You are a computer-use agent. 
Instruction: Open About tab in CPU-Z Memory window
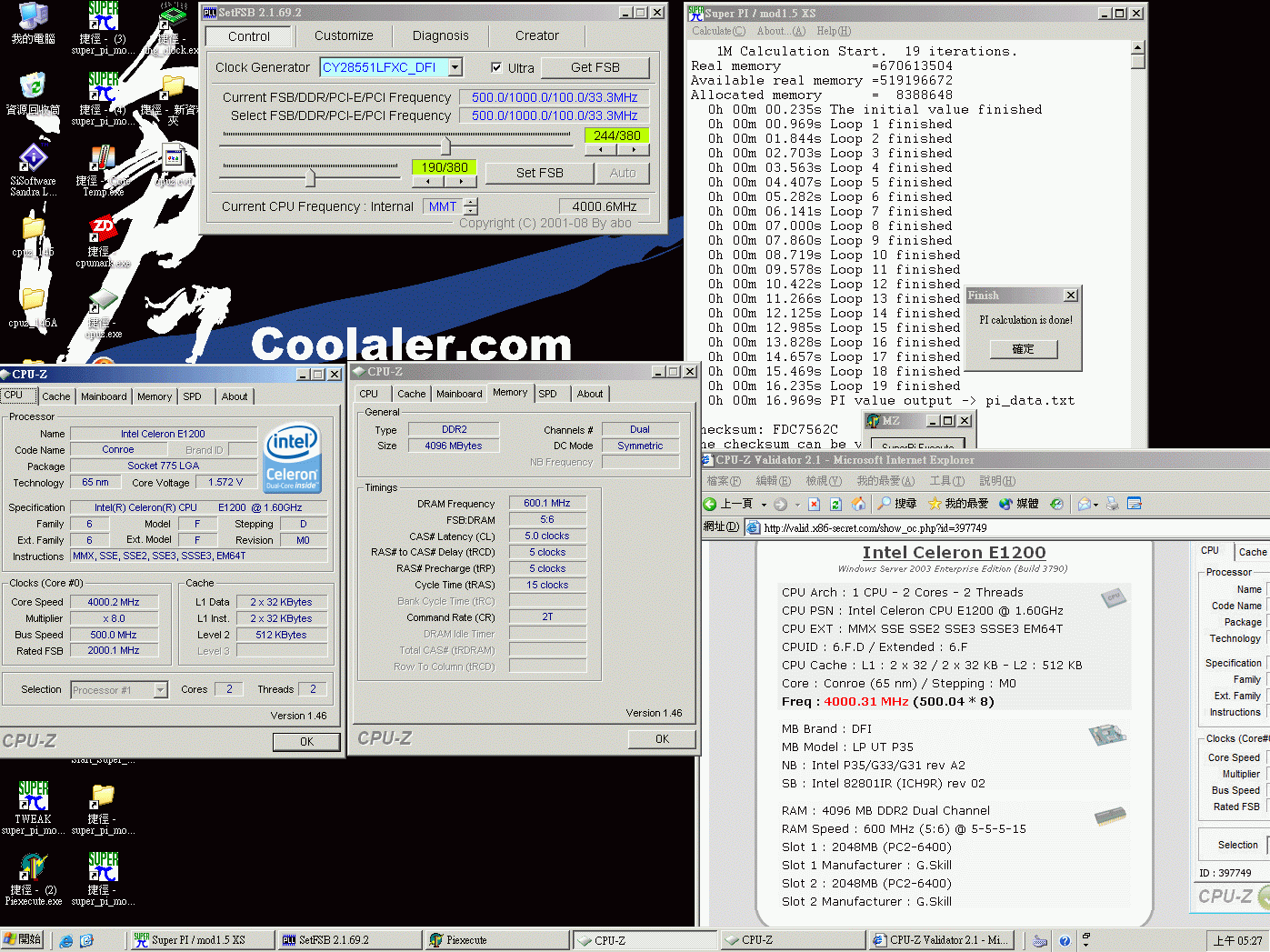click(x=590, y=394)
